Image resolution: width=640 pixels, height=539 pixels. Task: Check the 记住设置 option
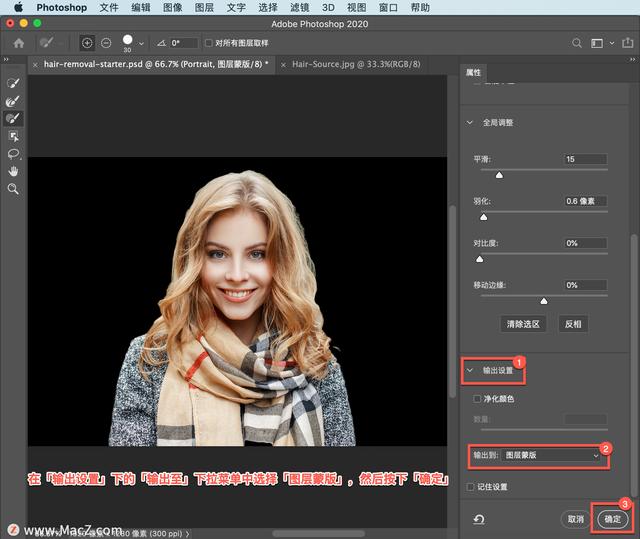click(471, 487)
